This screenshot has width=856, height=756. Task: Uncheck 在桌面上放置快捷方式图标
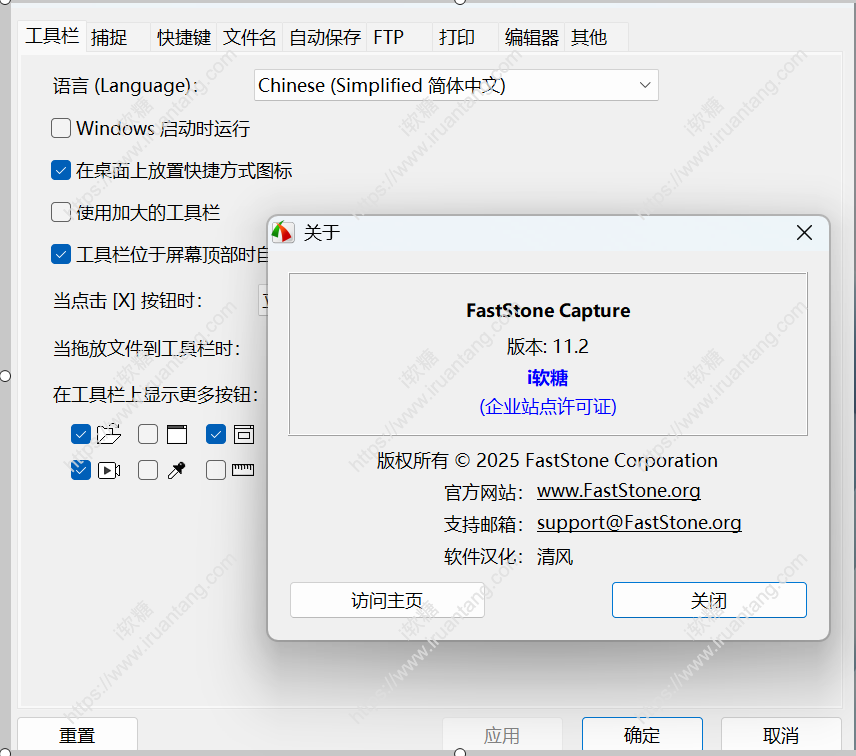61,170
